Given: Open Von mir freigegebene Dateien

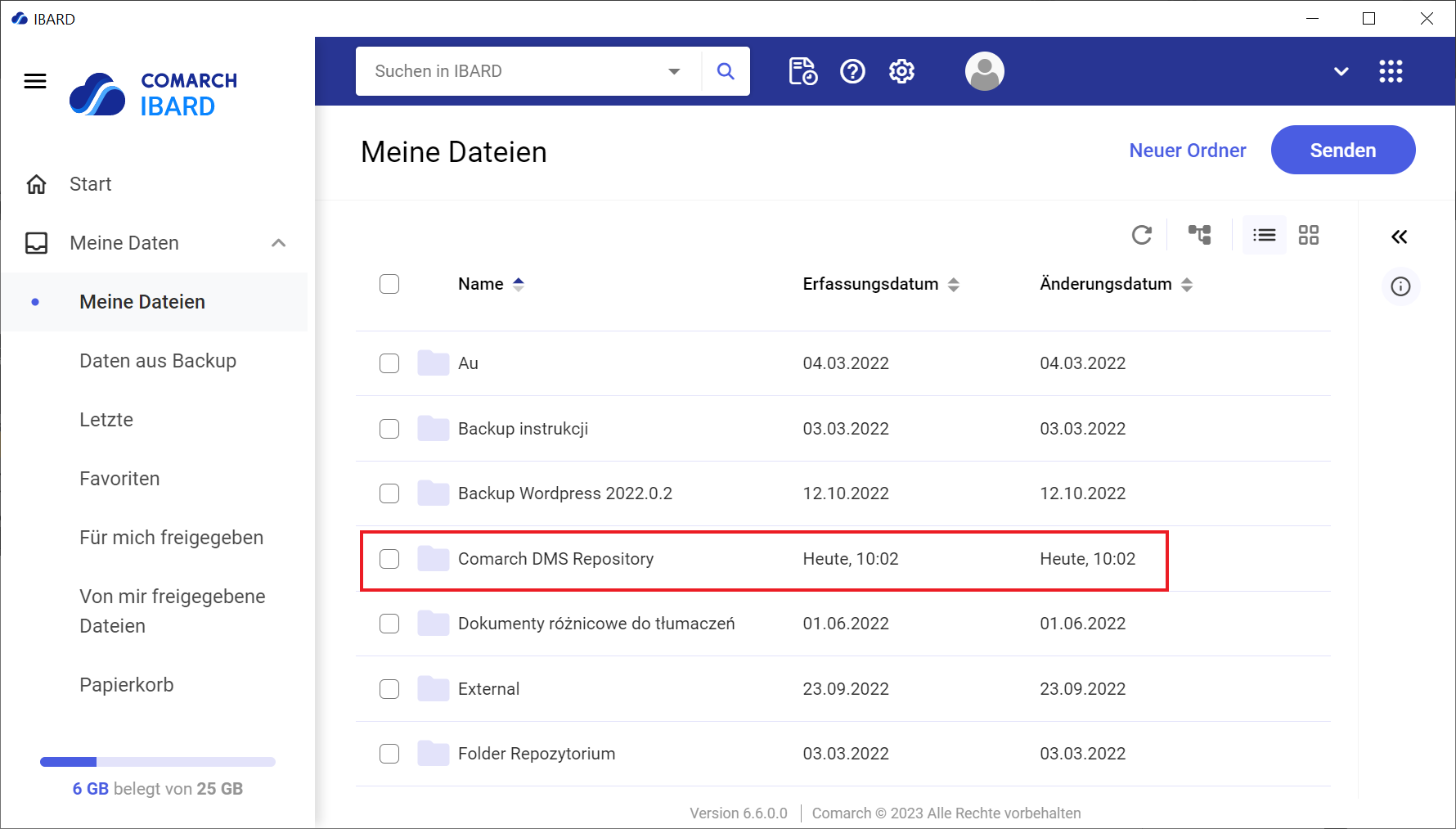Looking at the screenshot, I should (x=173, y=611).
